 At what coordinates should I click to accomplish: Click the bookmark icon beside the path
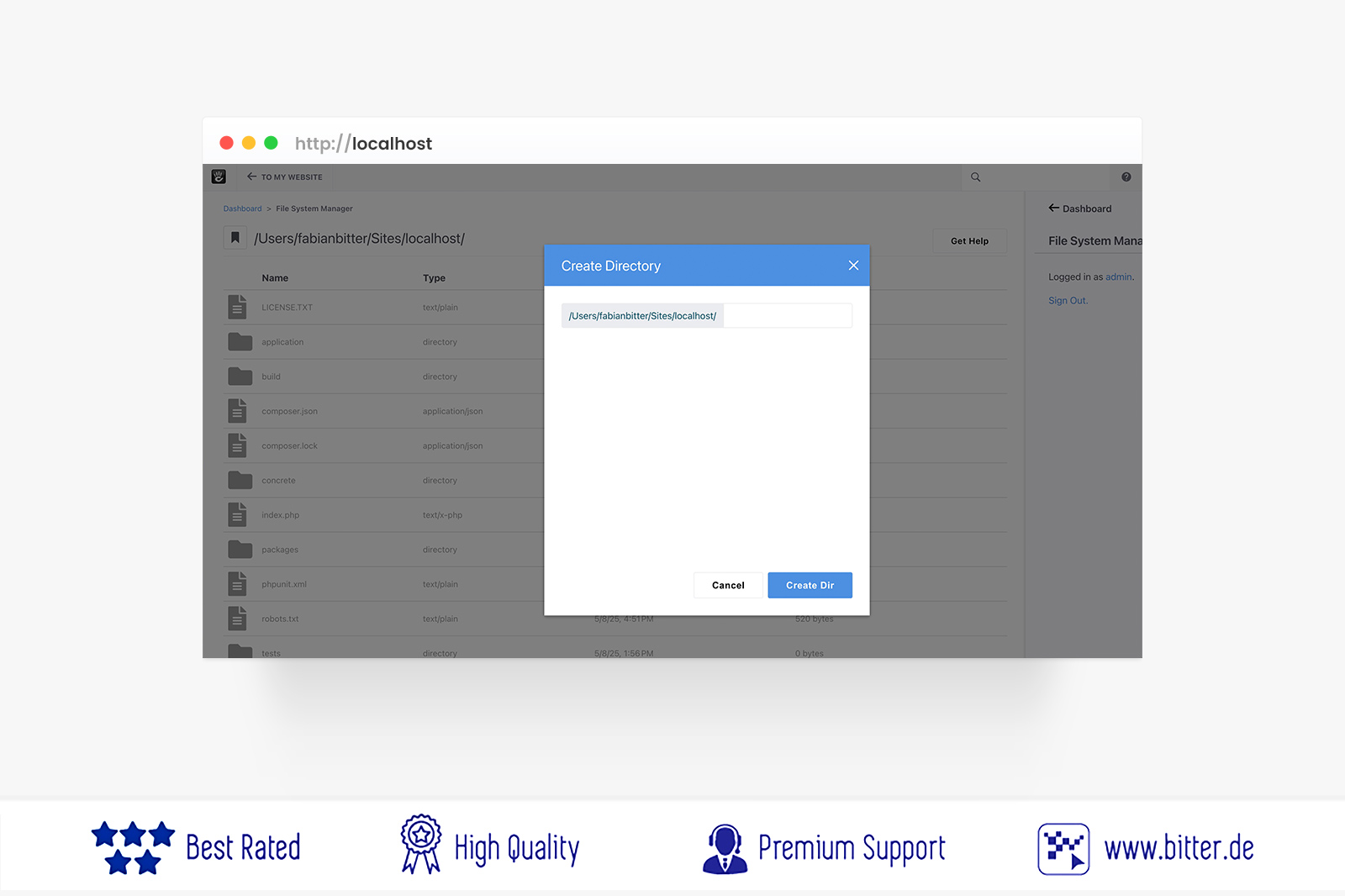(235, 238)
